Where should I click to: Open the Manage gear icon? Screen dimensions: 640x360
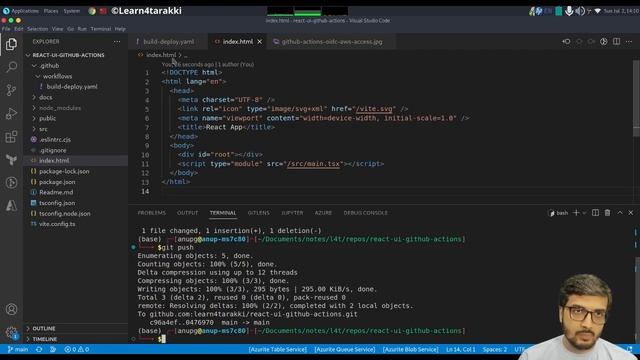click(x=11, y=333)
